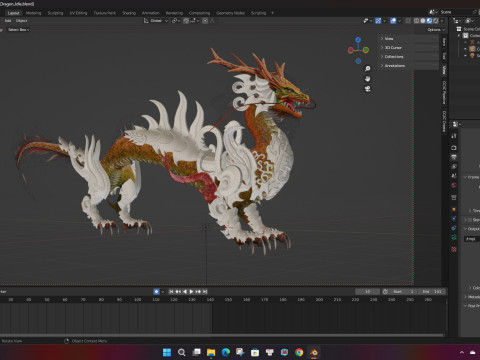Expand the Collections panel in sidebar

coord(394,57)
